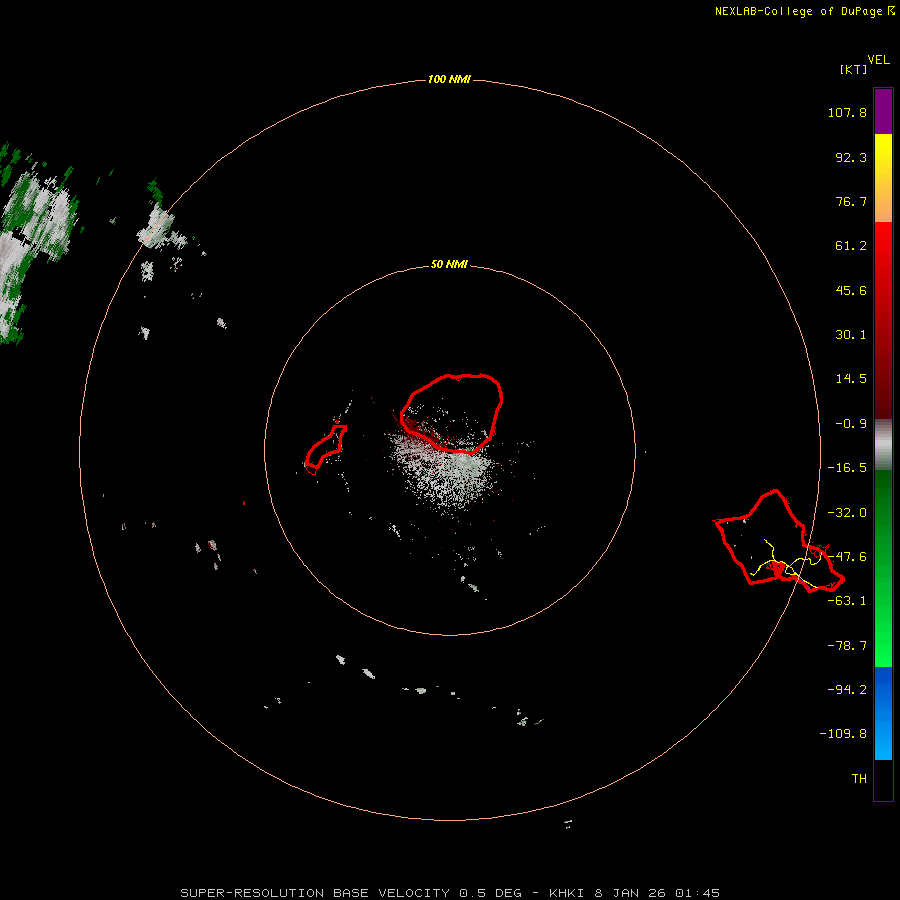Click the -109.8 velocity scale value
This screenshot has width=900, height=900.
click(843, 734)
